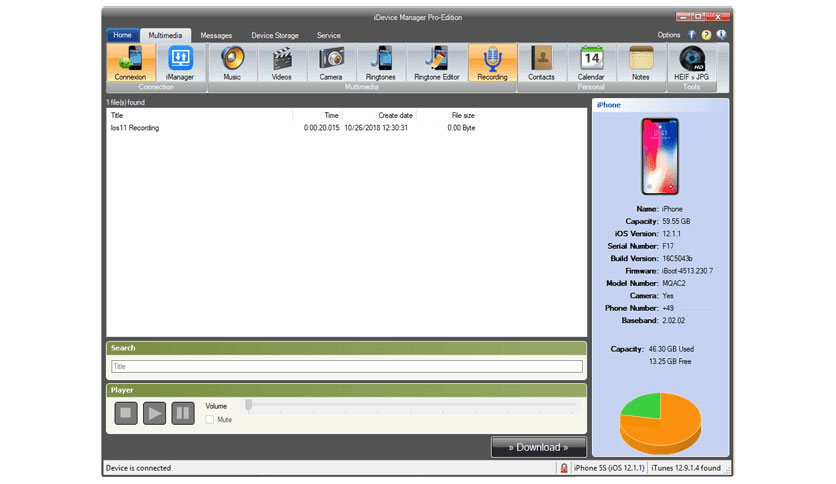Screen dimensions: 836x484
Task: Switch to the Multimedia tab
Action: tap(165, 35)
